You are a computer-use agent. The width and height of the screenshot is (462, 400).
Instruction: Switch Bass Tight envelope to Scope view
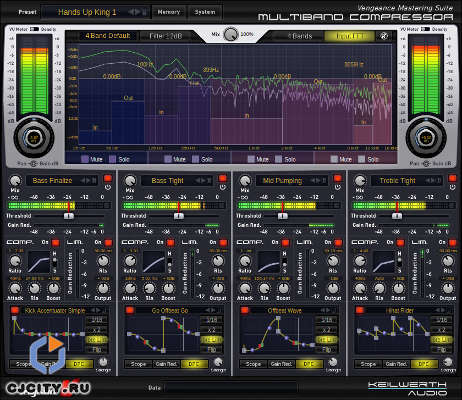138,364
